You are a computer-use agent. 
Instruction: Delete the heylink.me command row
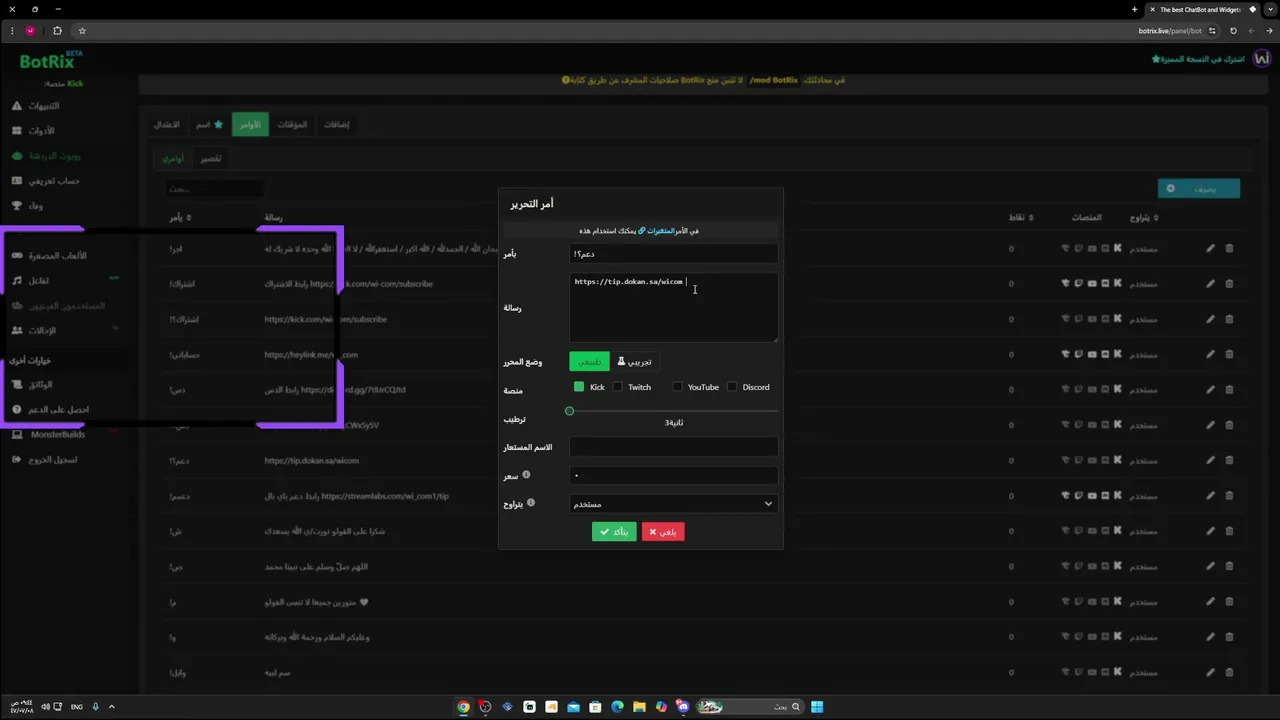[x=1229, y=354]
